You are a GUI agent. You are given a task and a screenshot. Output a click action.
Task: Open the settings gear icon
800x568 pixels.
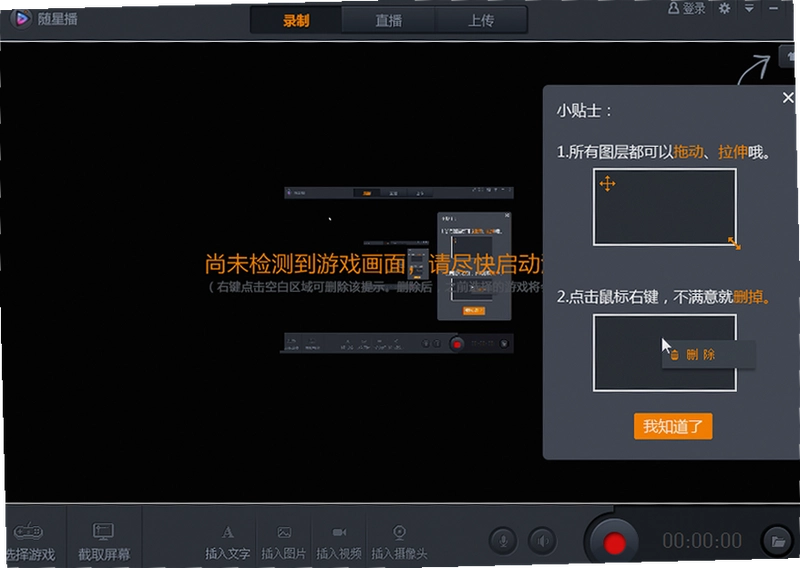(x=724, y=9)
